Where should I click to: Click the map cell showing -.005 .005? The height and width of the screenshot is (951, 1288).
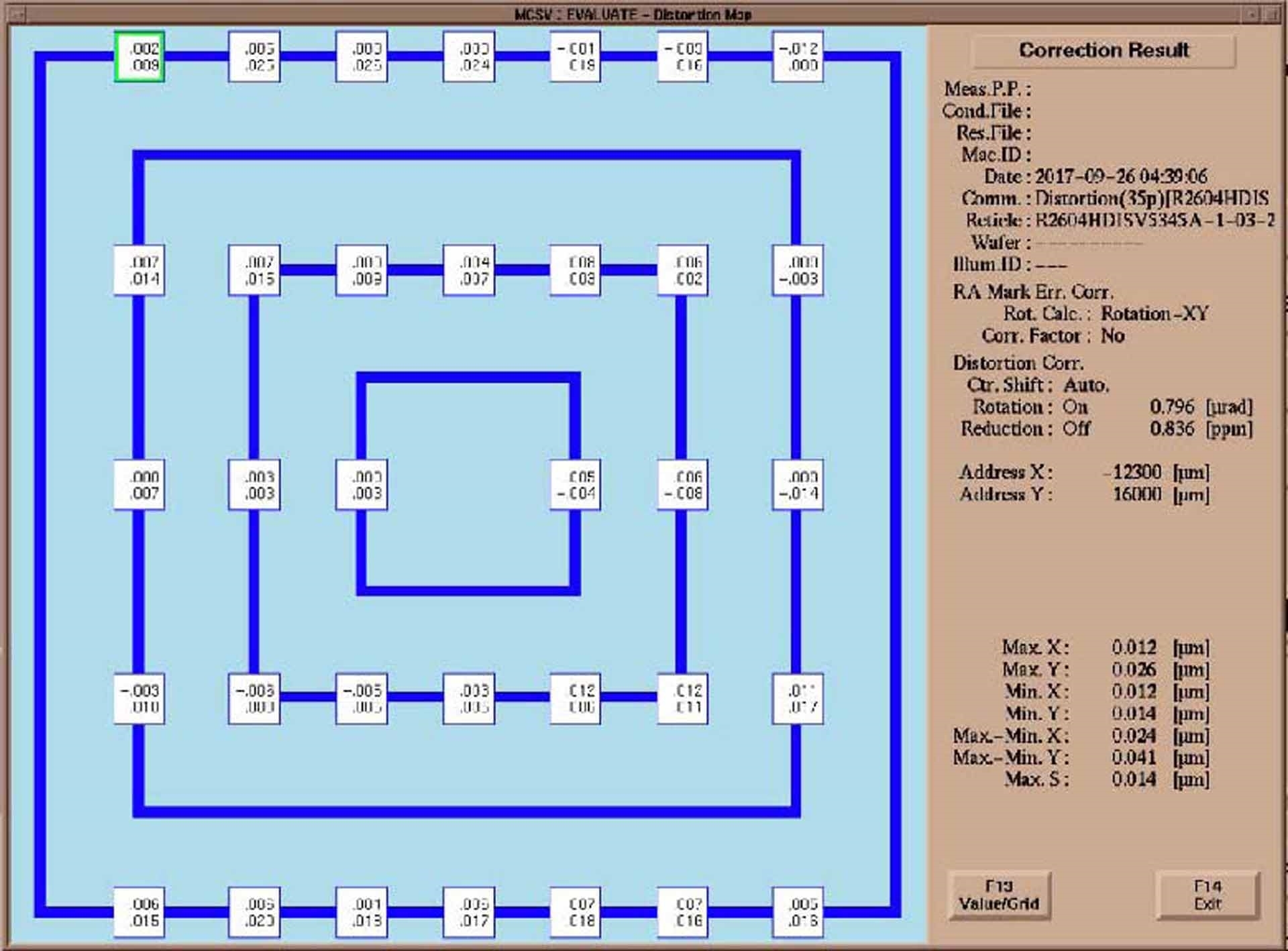coord(362,699)
